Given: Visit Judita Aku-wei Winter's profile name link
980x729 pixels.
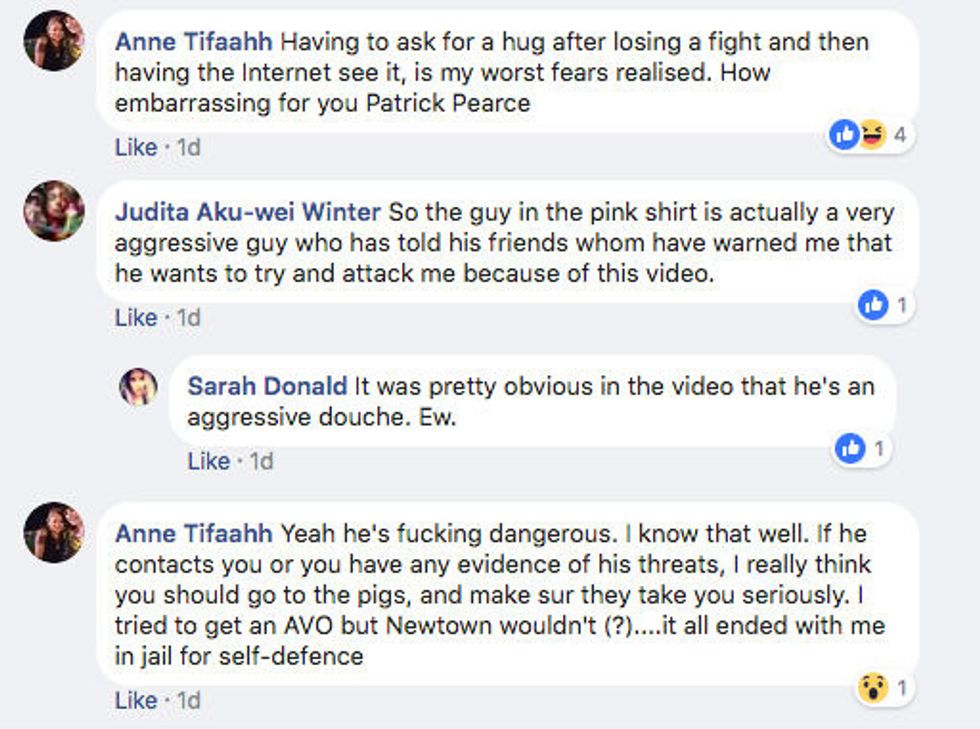Looking at the screenshot, I should (x=247, y=213).
